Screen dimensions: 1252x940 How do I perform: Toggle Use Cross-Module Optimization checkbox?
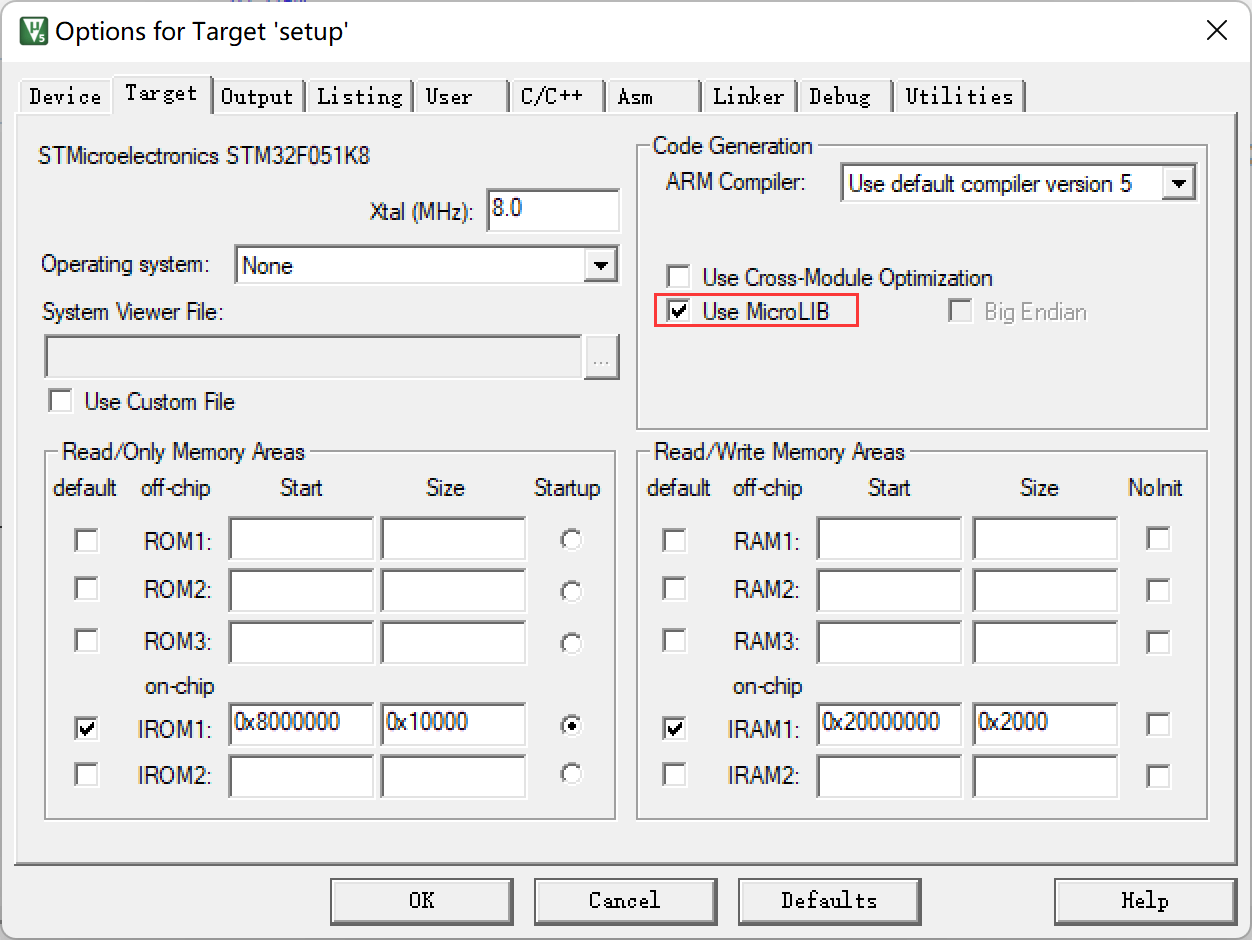(679, 277)
